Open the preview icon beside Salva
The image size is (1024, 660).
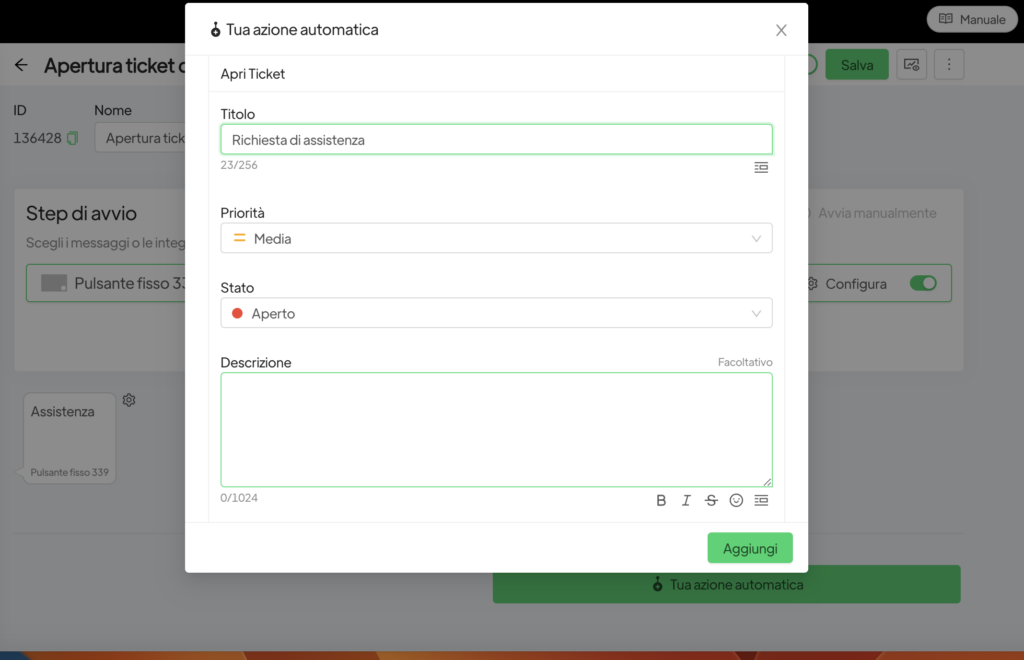click(x=911, y=65)
